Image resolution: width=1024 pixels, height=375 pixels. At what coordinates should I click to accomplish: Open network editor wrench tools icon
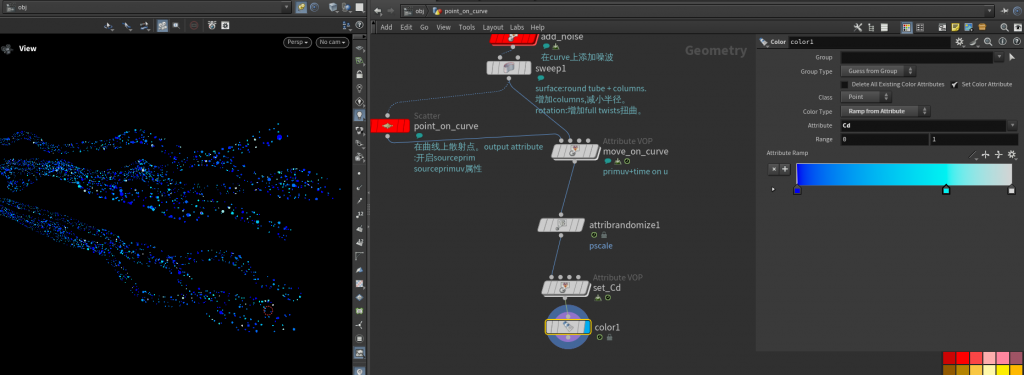859,27
